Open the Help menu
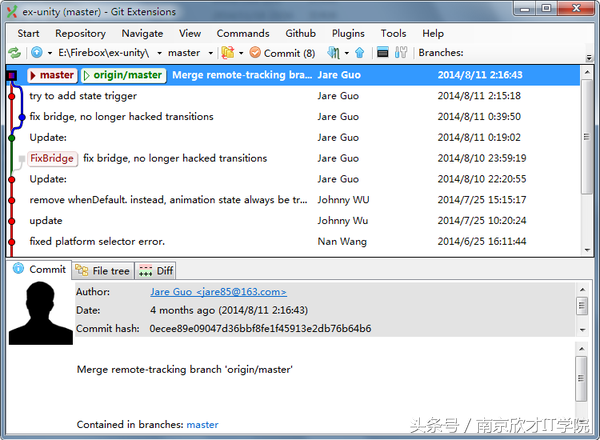 [433, 34]
